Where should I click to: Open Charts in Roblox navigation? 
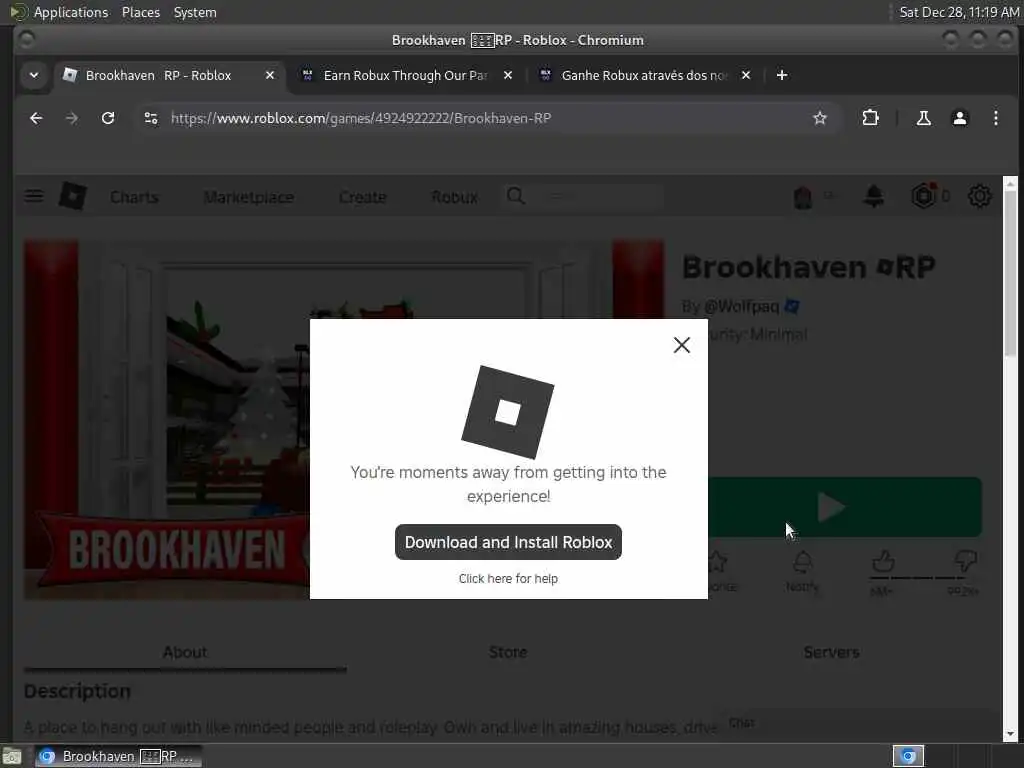[x=134, y=197]
